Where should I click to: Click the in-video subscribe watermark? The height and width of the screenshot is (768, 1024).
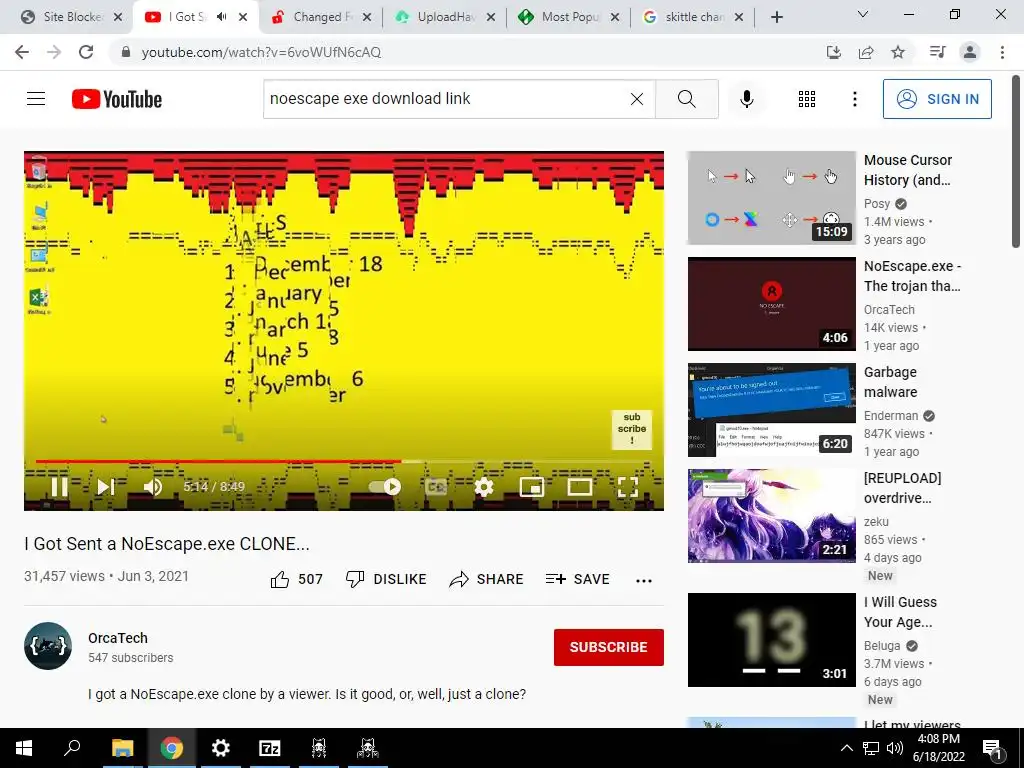632,429
